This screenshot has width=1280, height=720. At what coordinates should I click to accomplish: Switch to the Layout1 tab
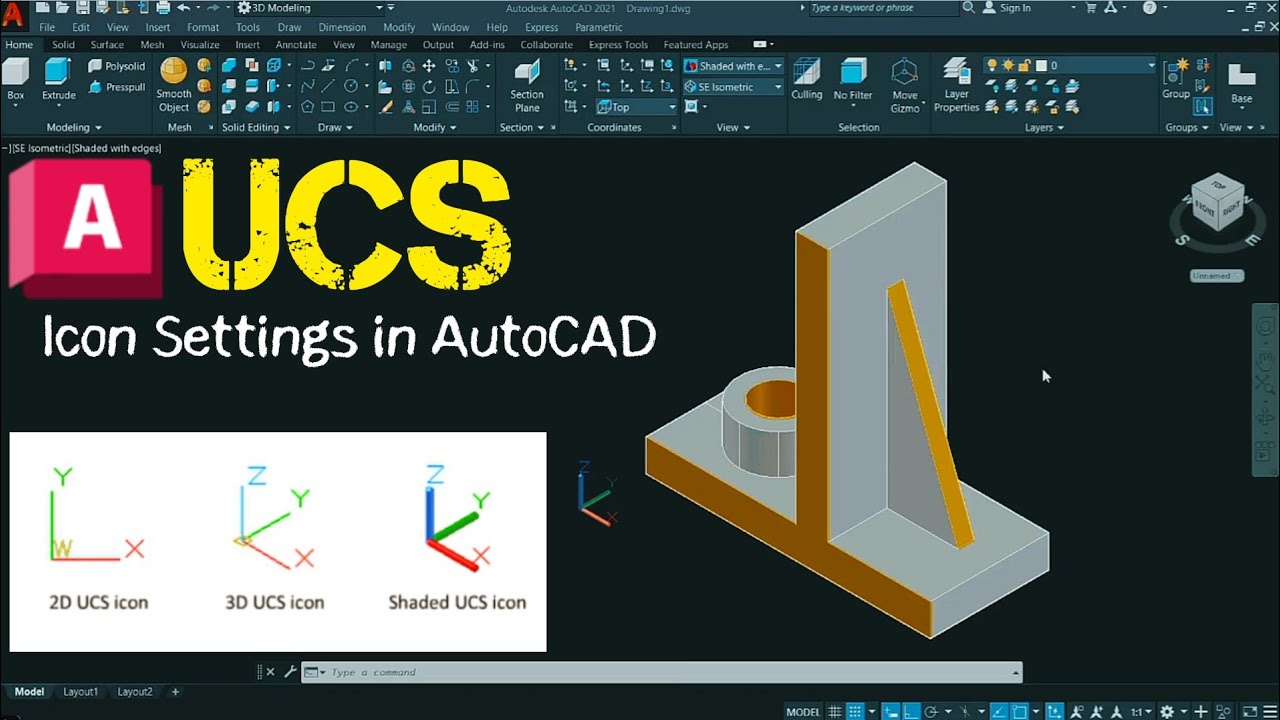tap(81, 691)
